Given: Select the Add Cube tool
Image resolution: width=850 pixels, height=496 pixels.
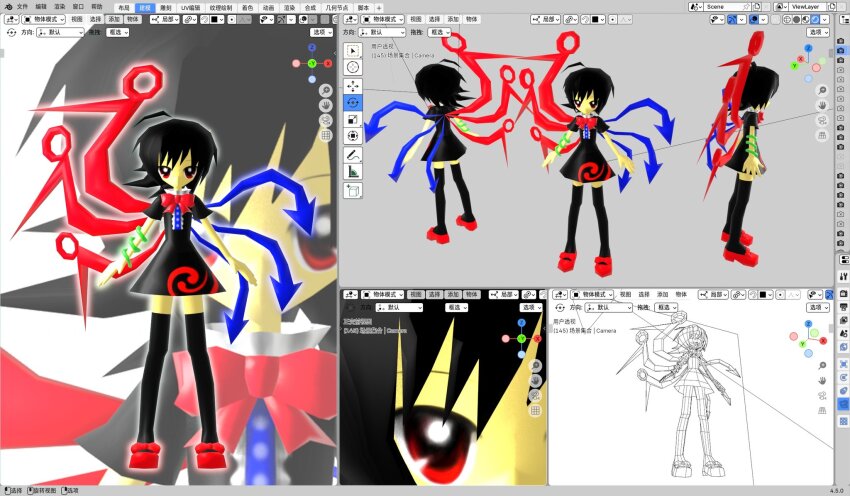Looking at the screenshot, I should click(353, 190).
